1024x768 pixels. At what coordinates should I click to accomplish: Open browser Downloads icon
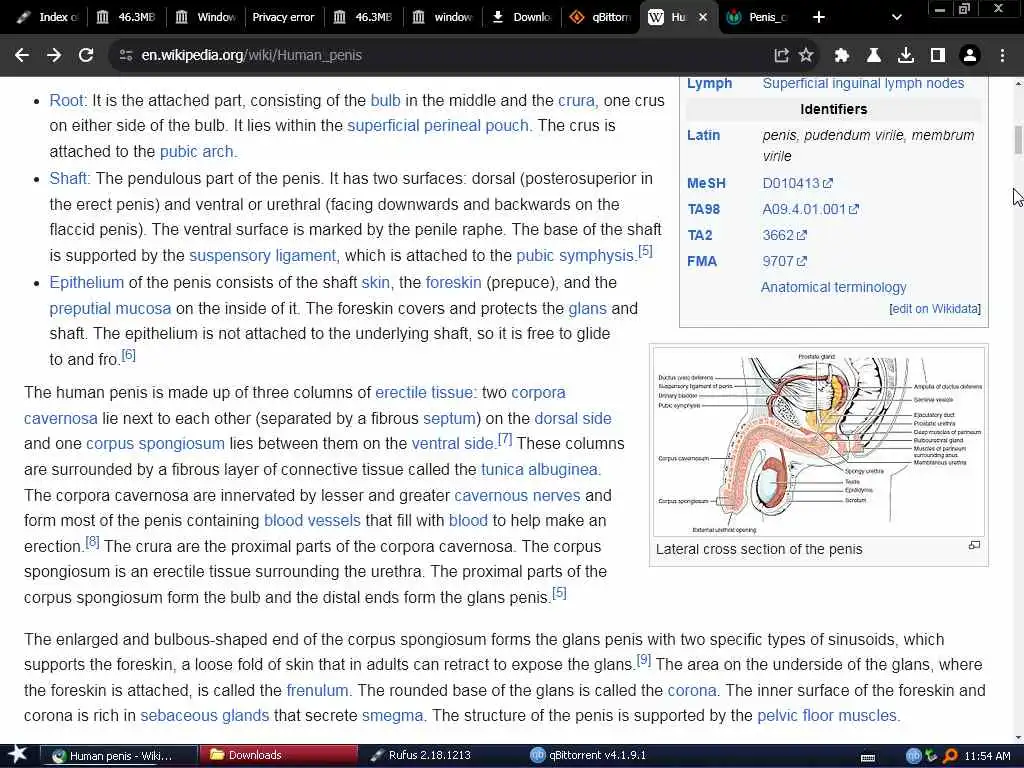coord(906,56)
